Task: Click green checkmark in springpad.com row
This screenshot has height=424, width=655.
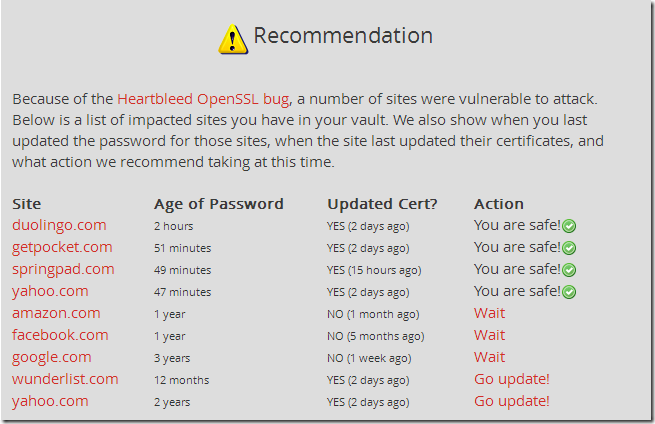Action: tap(569, 271)
